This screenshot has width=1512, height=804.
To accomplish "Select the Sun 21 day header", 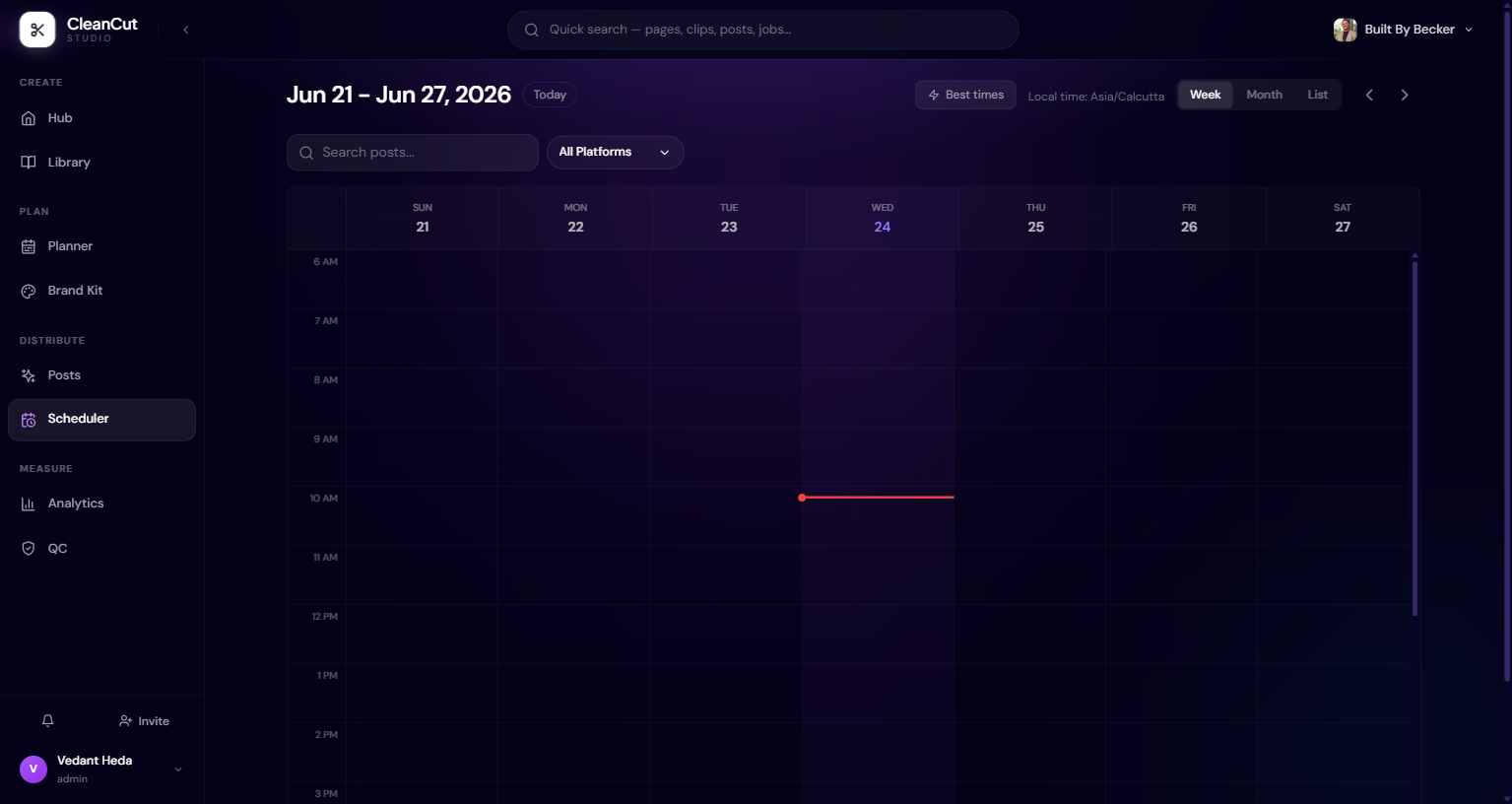I will 423,218.
